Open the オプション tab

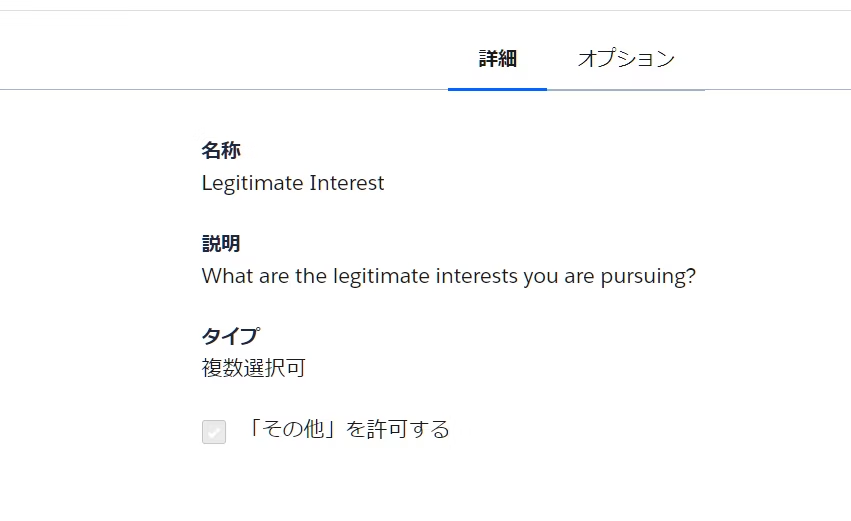[626, 59]
